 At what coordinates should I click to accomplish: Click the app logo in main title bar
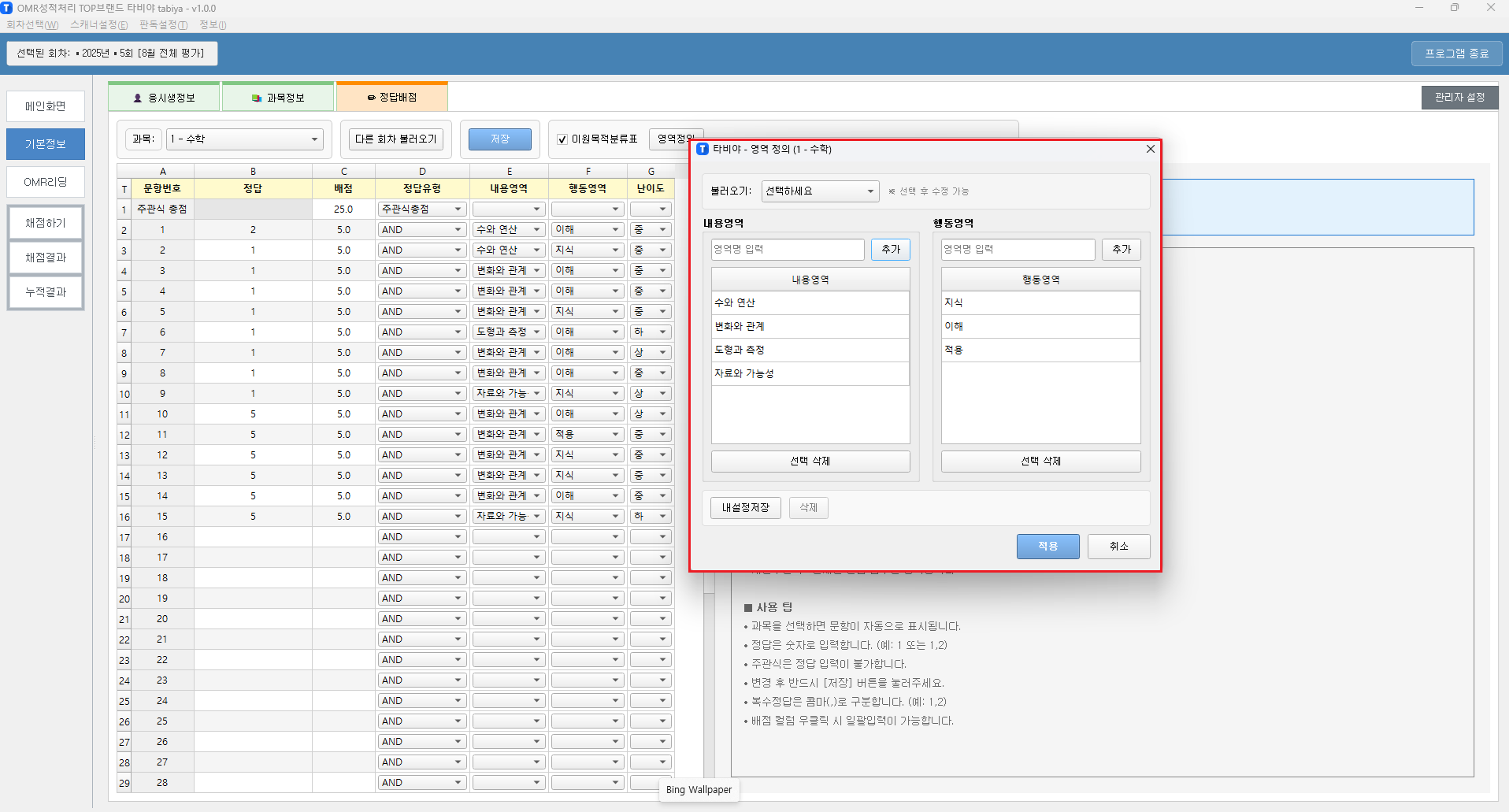pos(7,8)
